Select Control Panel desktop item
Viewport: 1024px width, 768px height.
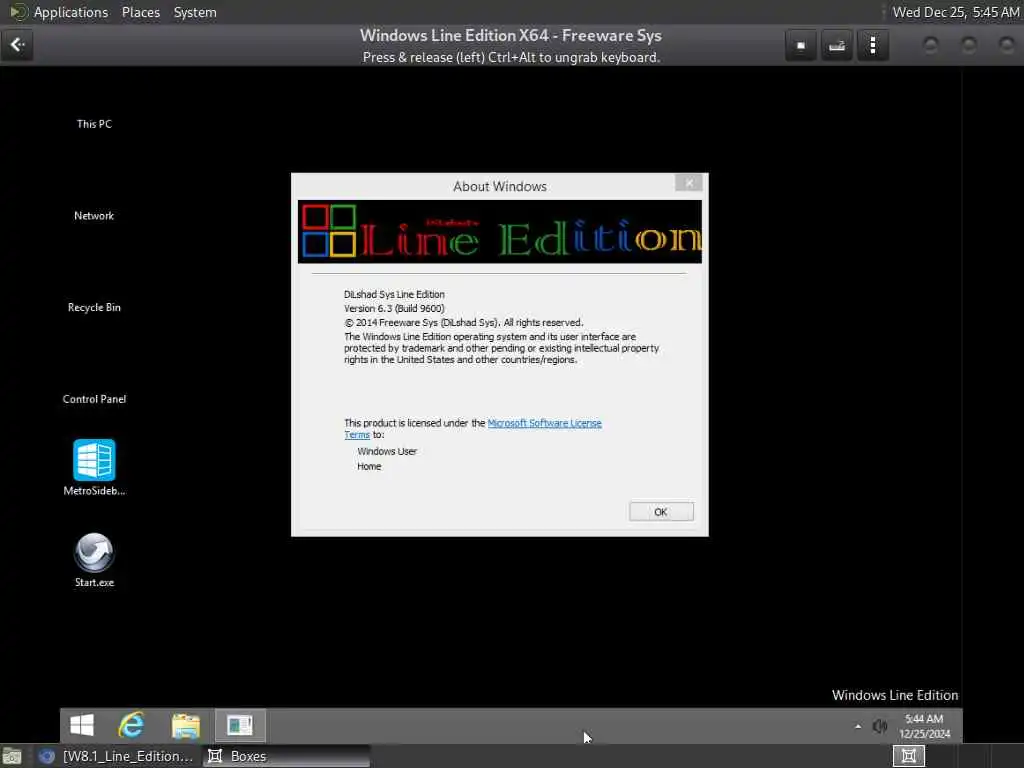[94, 399]
